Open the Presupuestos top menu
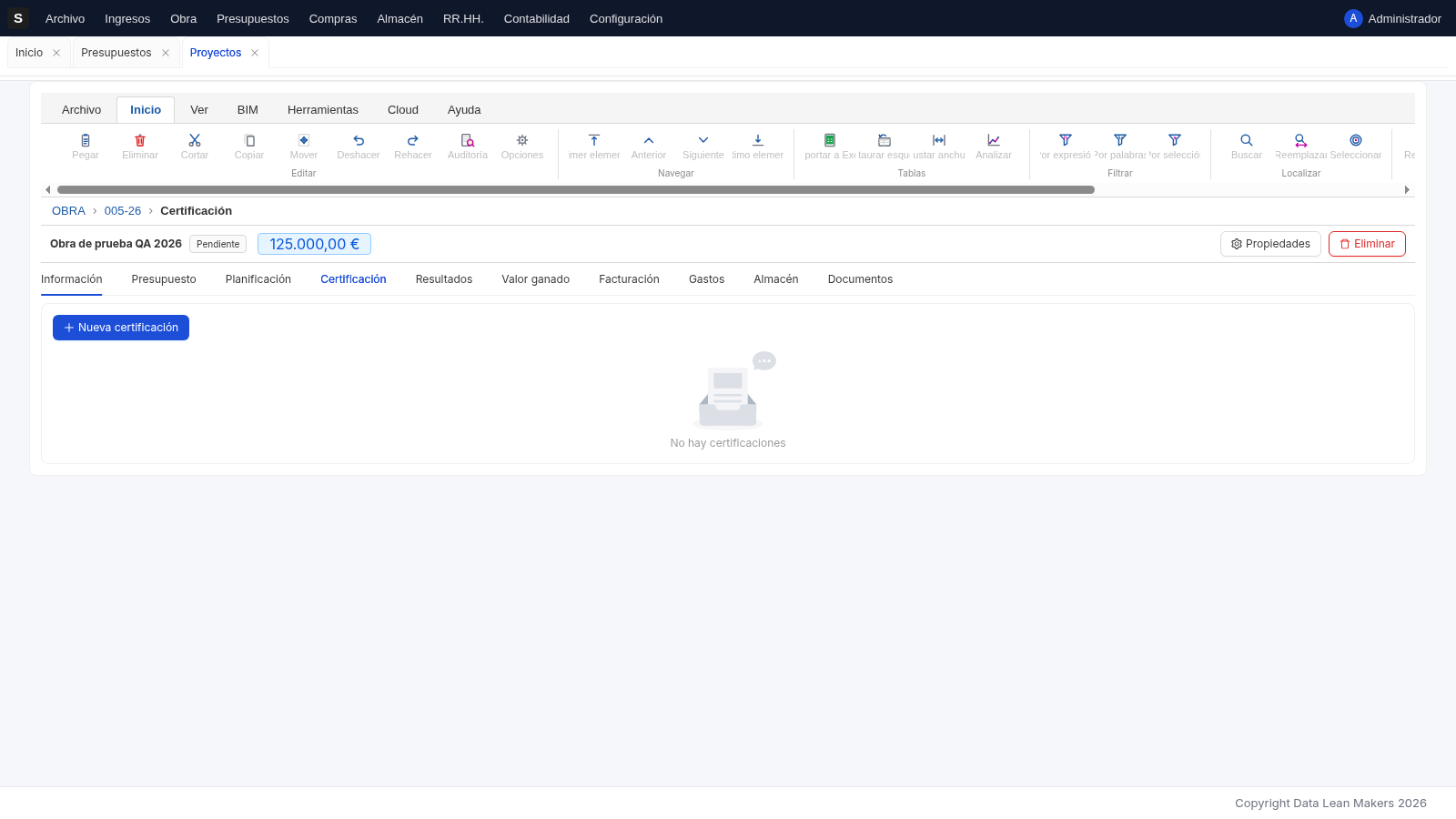Viewport: 1456px width, 819px height. (x=253, y=18)
